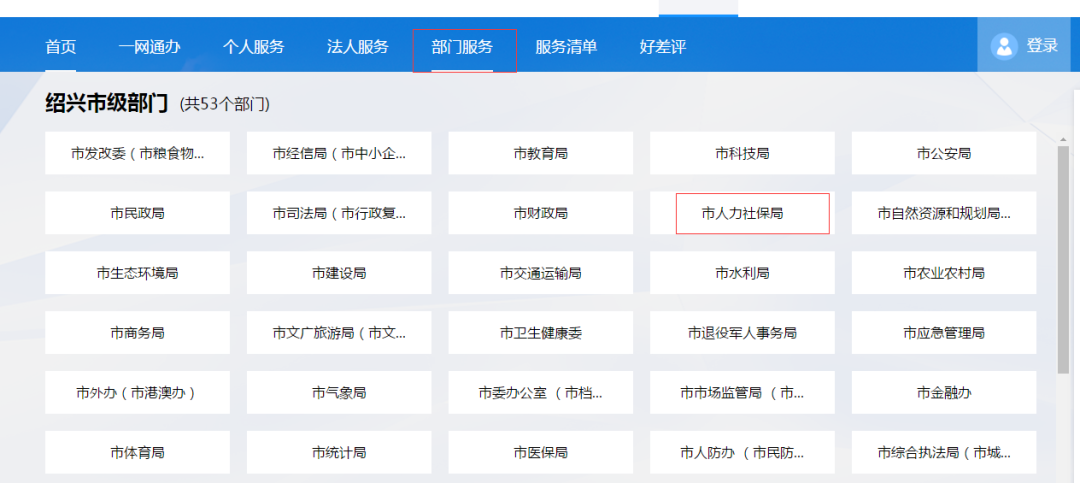Switch to 个人服务 tab
1080x483 pixels.
253,47
